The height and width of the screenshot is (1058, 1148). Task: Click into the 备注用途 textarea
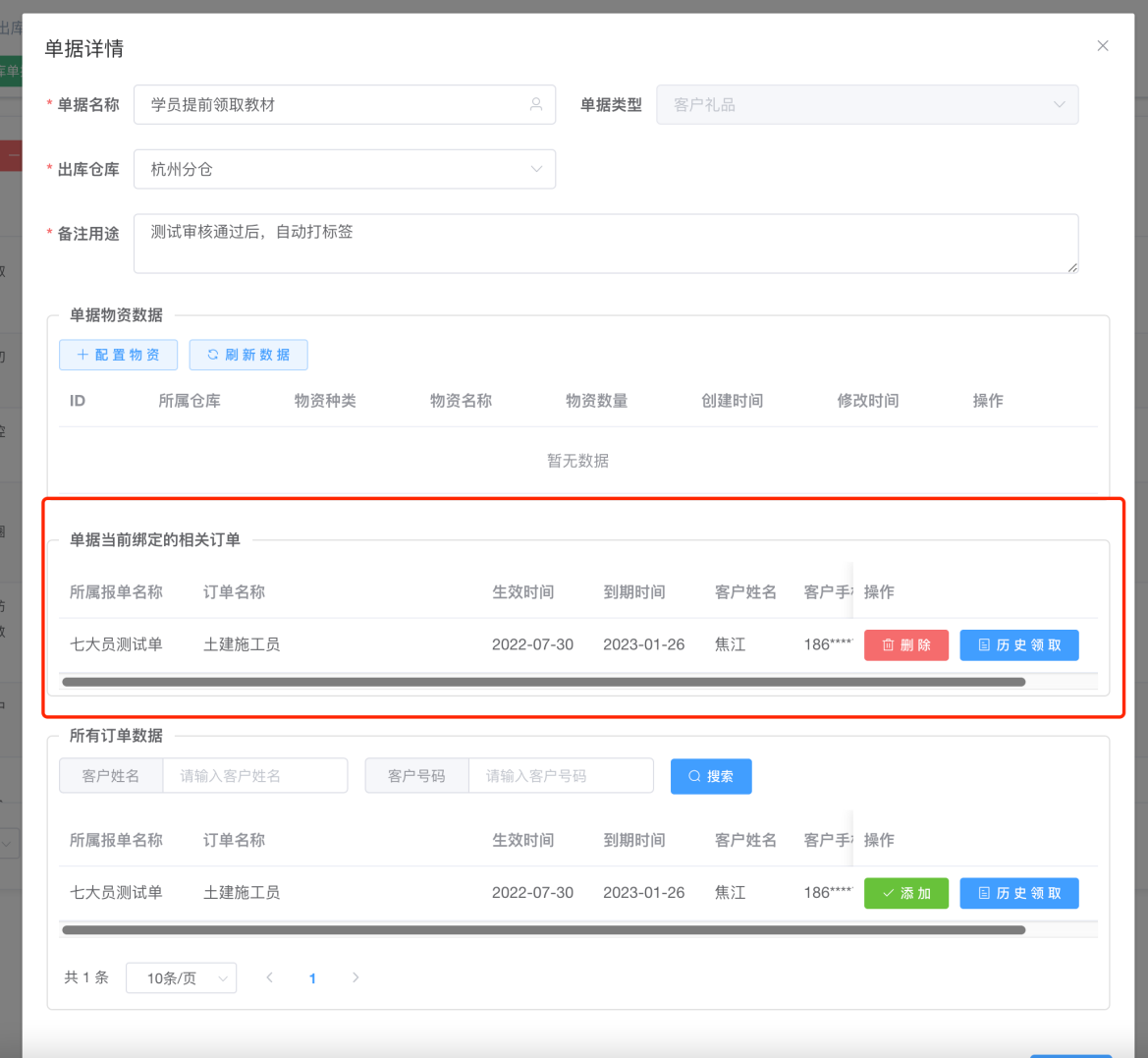[x=605, y=243]
